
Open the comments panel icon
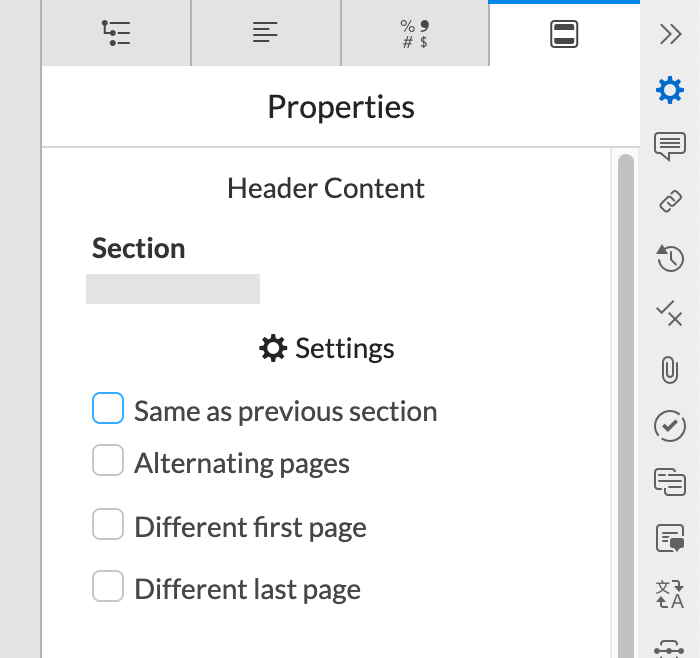click(669, 146)
